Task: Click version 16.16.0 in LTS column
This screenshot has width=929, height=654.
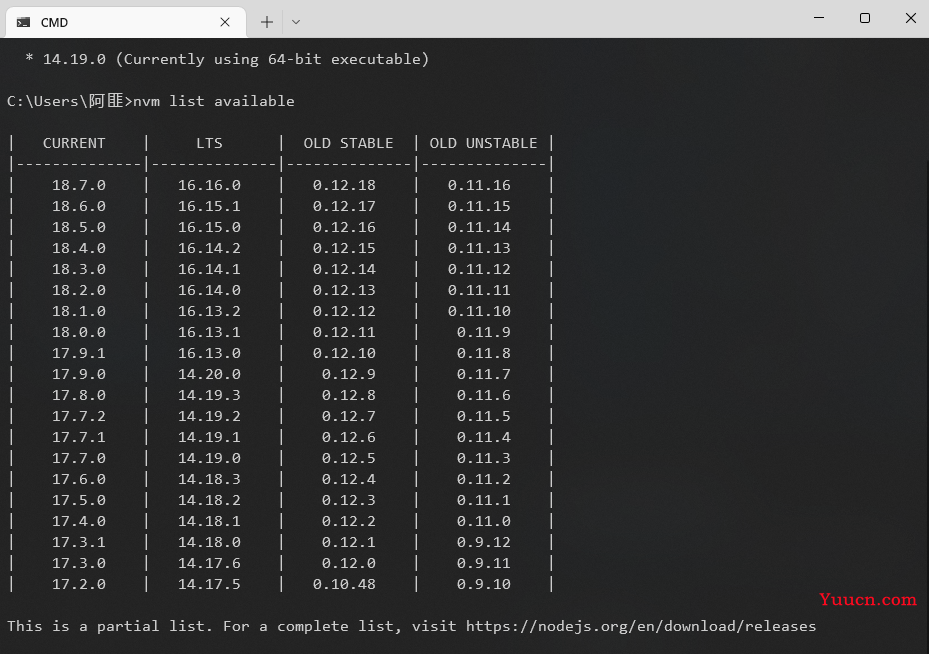Action: tap(210, 185)
